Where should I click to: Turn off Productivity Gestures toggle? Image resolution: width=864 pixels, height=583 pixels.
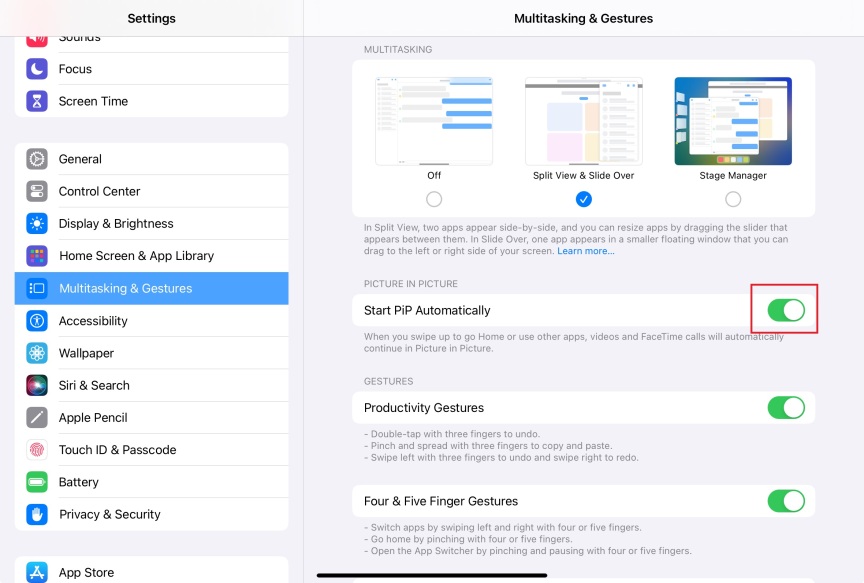pyautogui.click(x=786, y=408)
